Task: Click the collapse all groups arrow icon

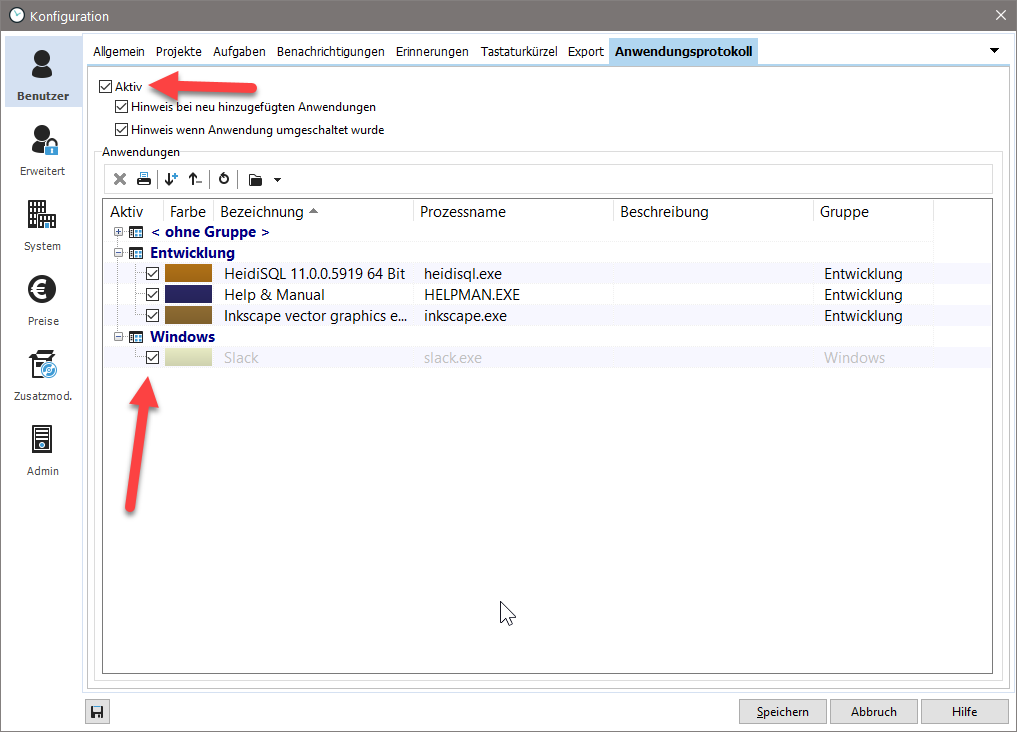Action: [x=195, y=179]
